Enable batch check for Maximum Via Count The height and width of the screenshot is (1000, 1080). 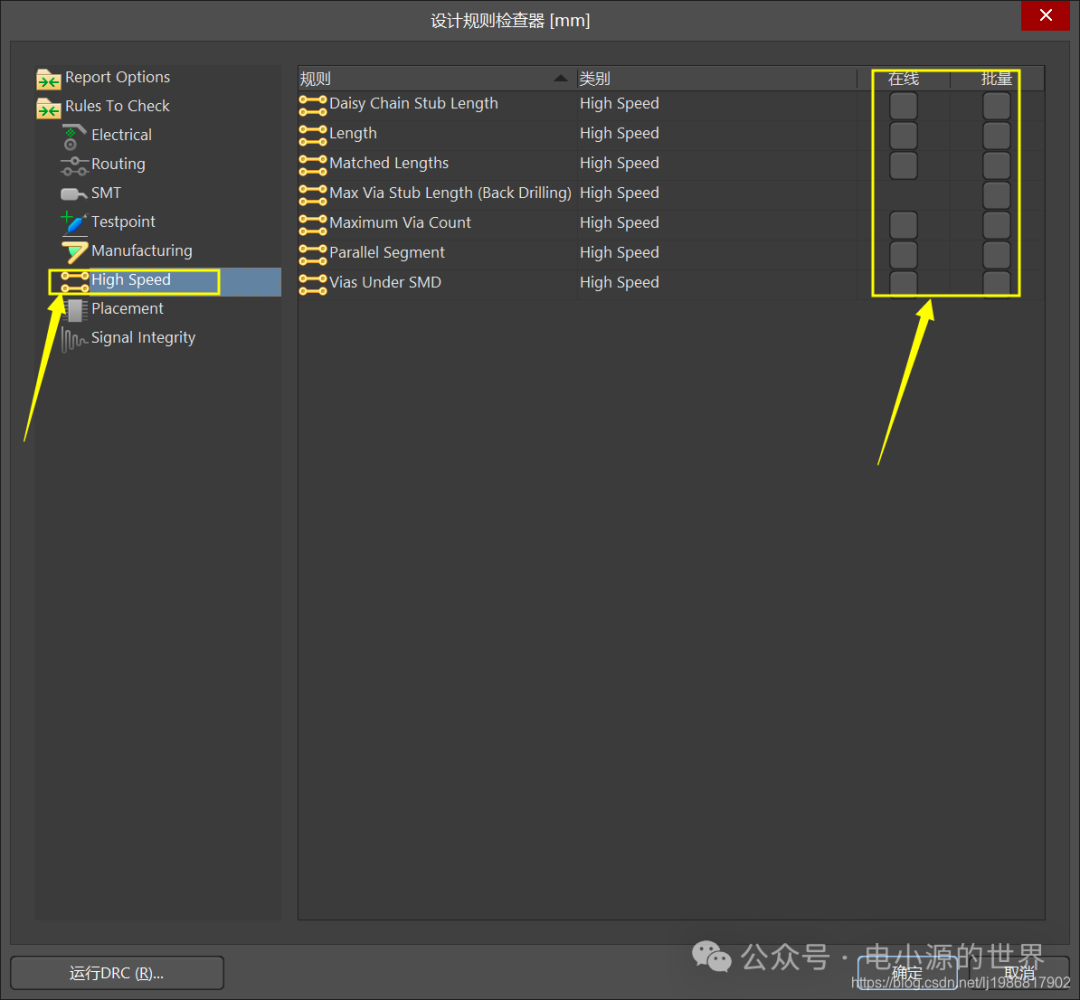click(996, 225)
